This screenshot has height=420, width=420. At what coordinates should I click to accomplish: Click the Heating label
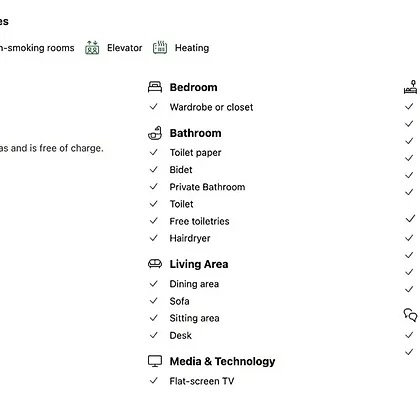(x=192, y=48)
